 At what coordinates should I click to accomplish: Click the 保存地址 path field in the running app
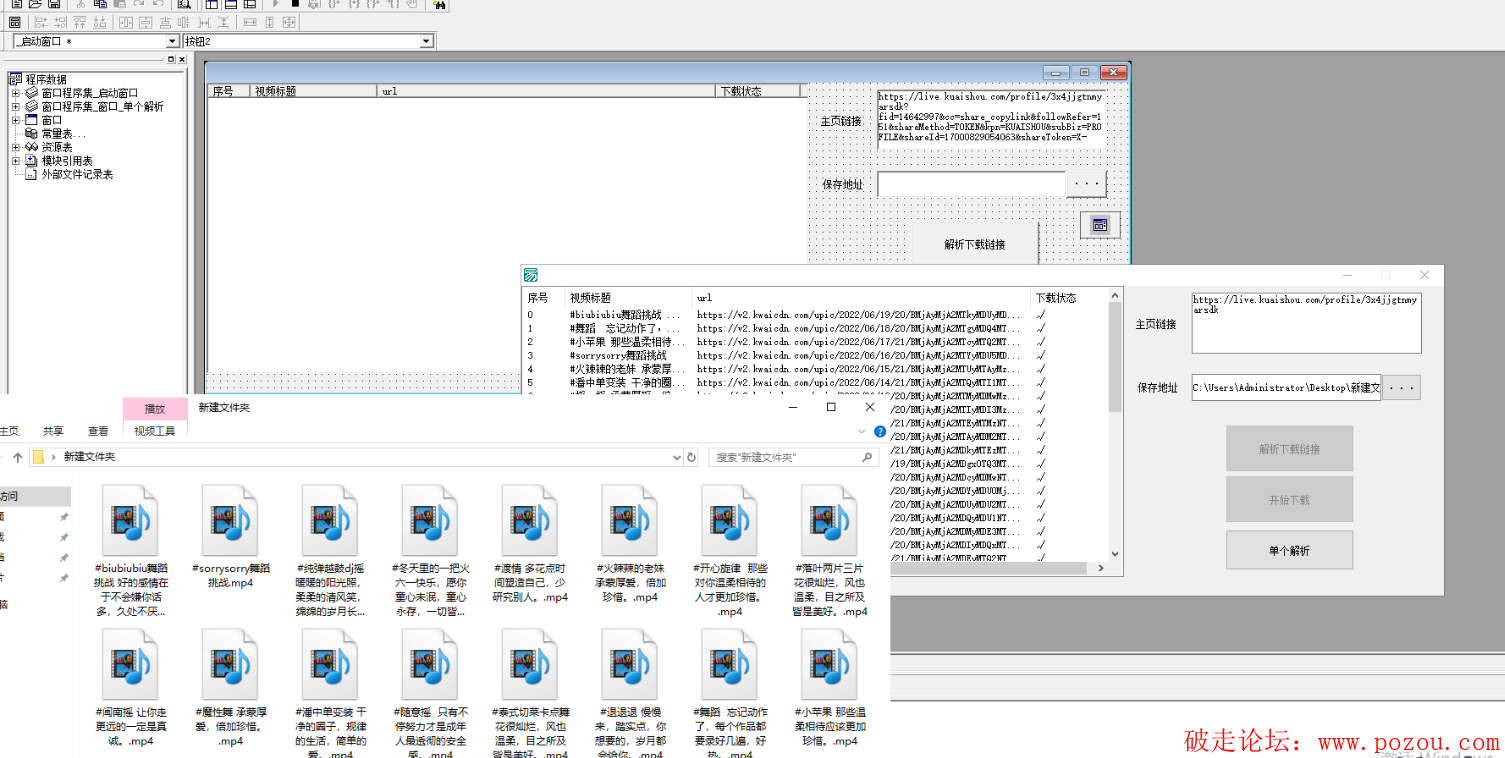point(1286,388)
